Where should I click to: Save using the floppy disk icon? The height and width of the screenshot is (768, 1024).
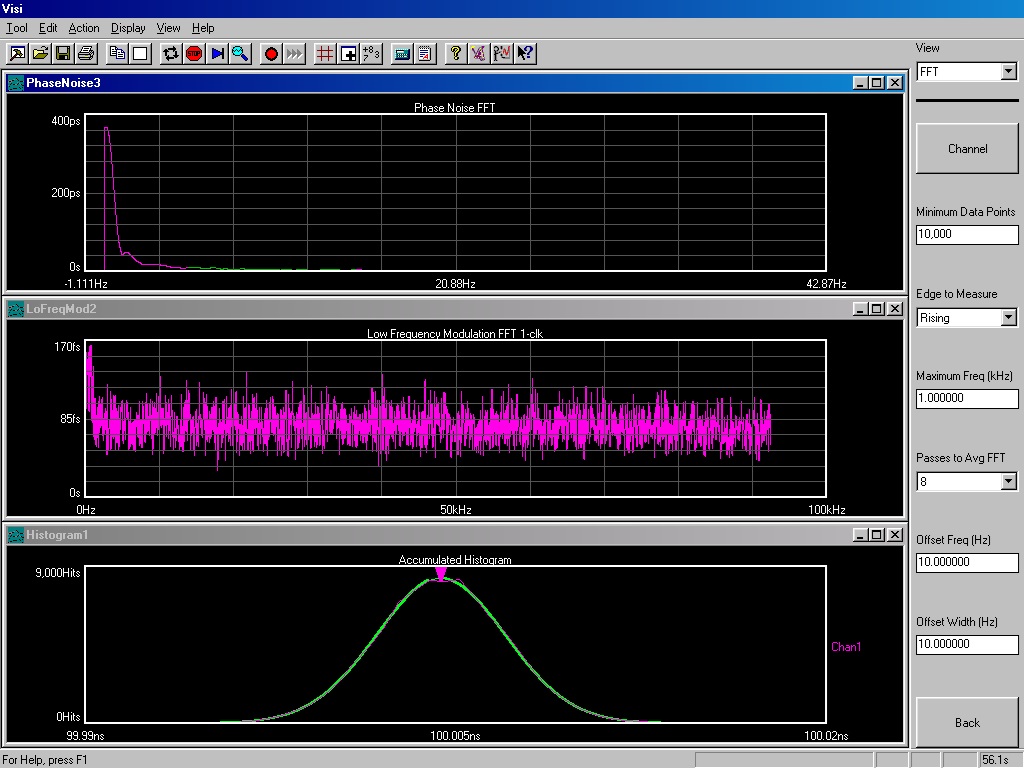[63, 54]
